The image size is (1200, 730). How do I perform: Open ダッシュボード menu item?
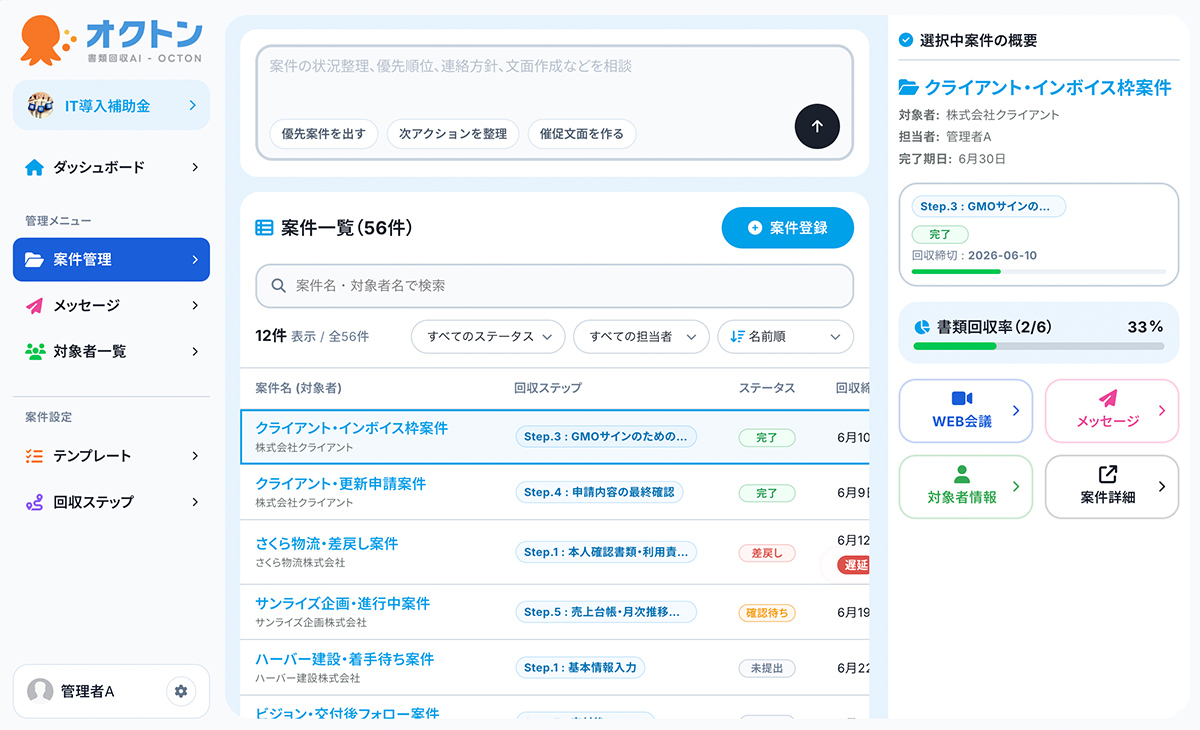point(111,168)
